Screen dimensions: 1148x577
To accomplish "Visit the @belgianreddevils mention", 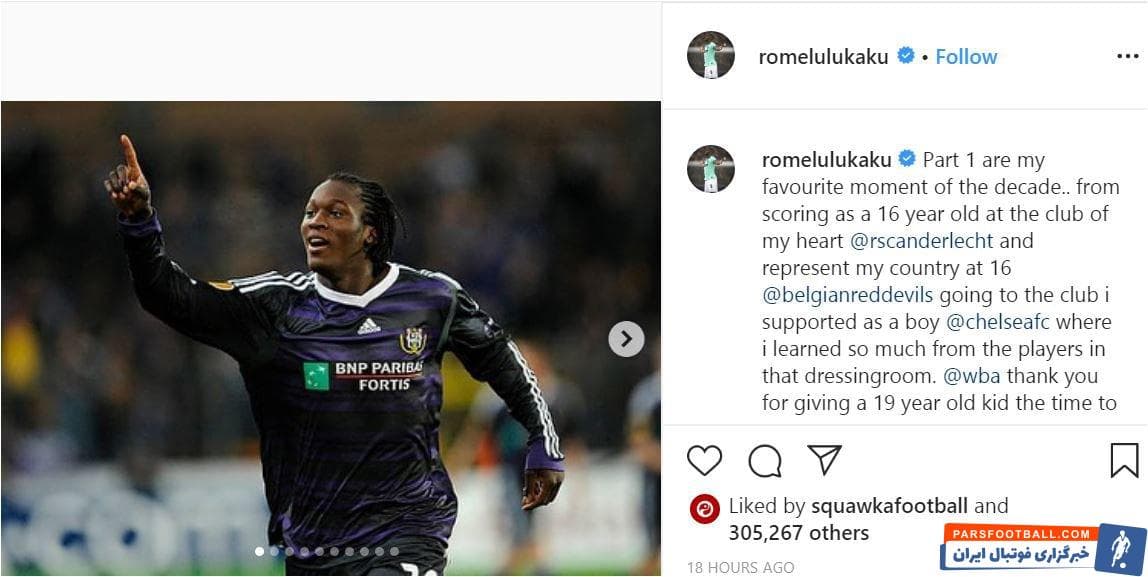I will pos(848,295).
